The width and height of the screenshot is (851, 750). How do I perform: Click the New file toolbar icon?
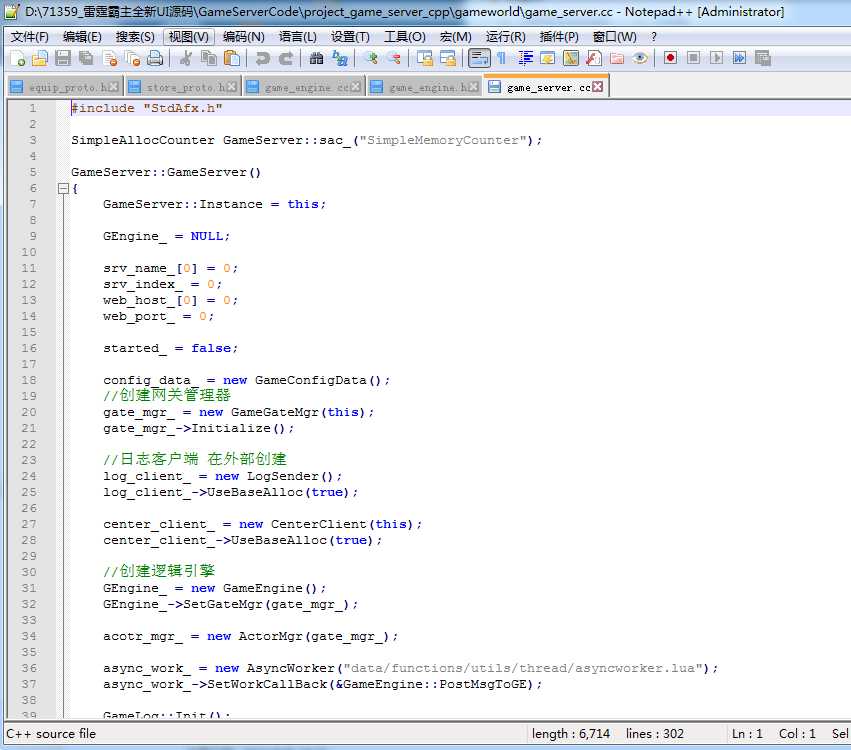point(17,59)
